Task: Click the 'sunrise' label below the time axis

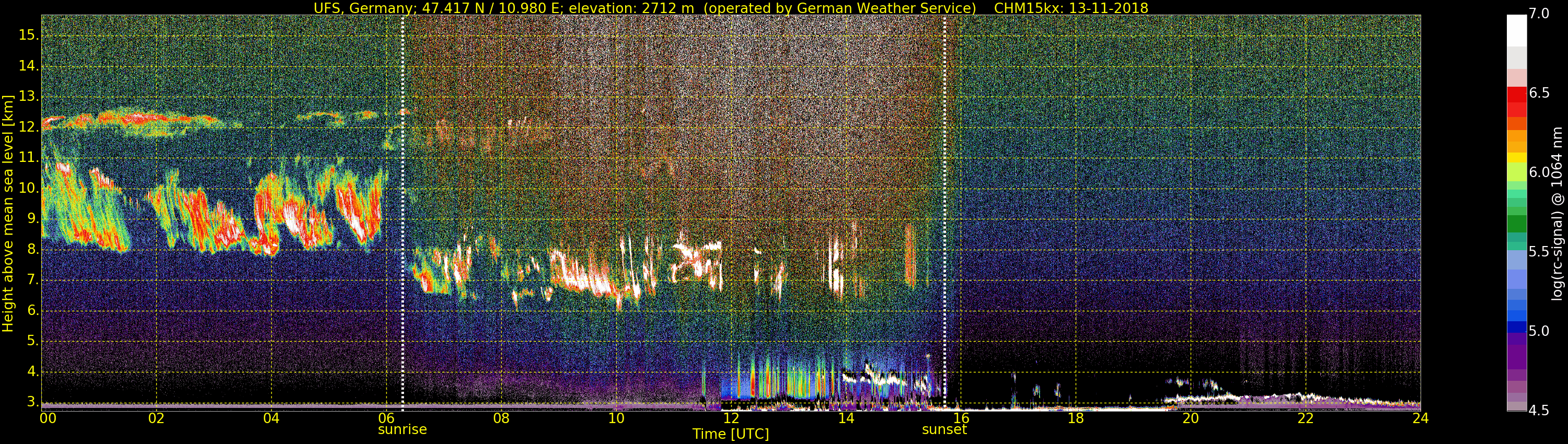Action: pyautogui.click(x=402, y=429)
